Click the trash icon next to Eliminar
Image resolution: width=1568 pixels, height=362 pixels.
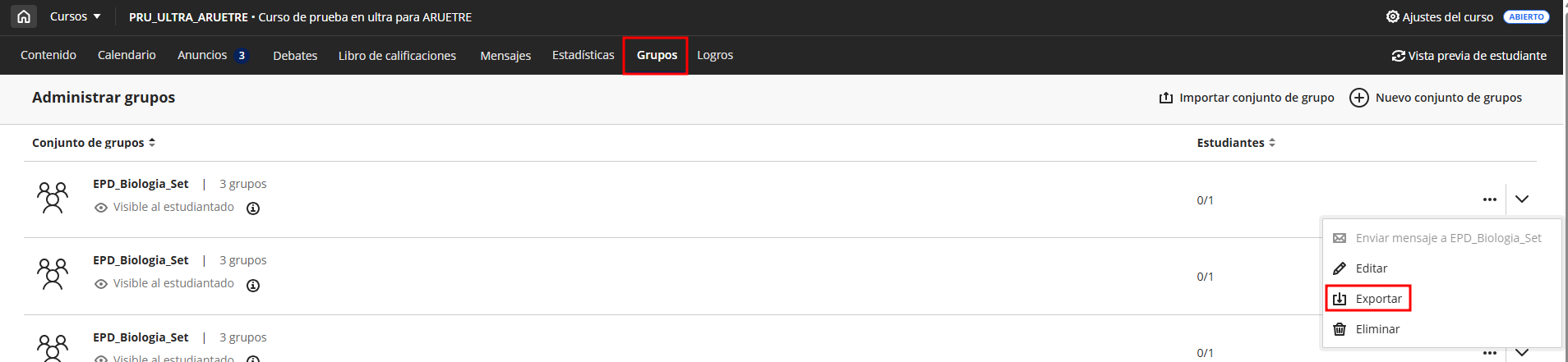coord(1340,329)
